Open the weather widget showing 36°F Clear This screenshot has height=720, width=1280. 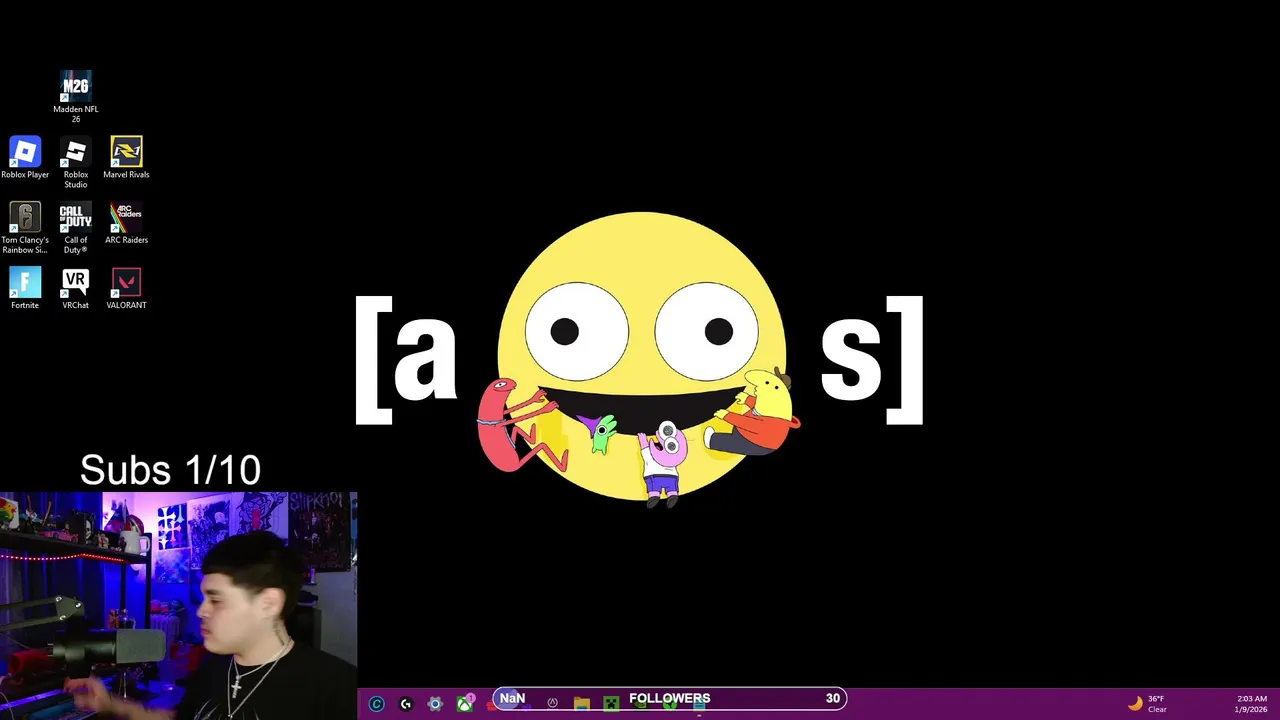pos(1147,704)
